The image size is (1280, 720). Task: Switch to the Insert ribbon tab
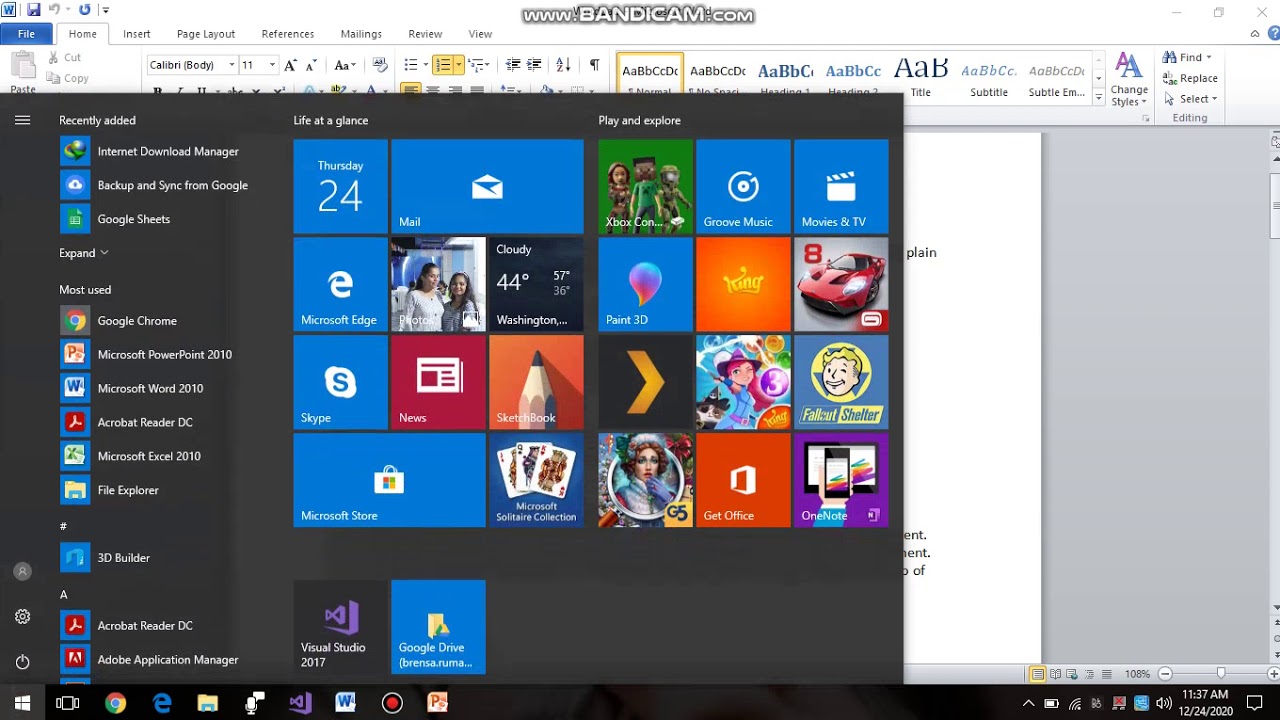(x=137, y=34)
